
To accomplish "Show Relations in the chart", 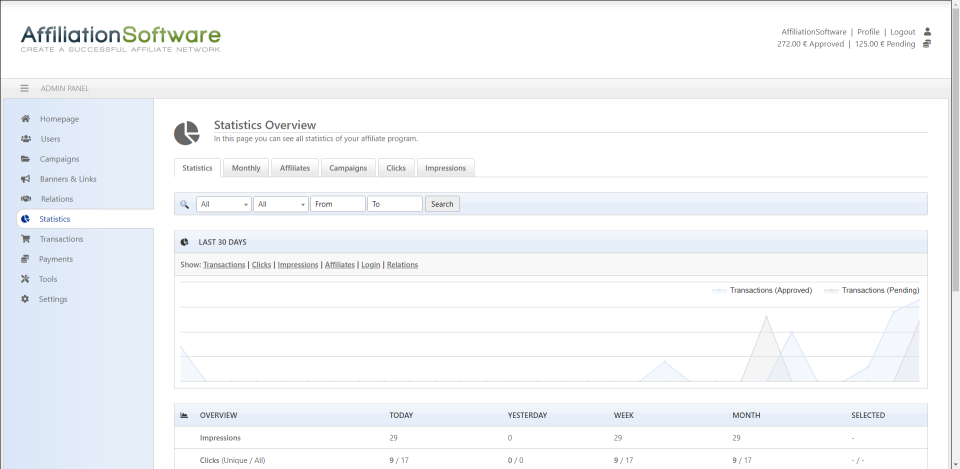I will point(402,265).
